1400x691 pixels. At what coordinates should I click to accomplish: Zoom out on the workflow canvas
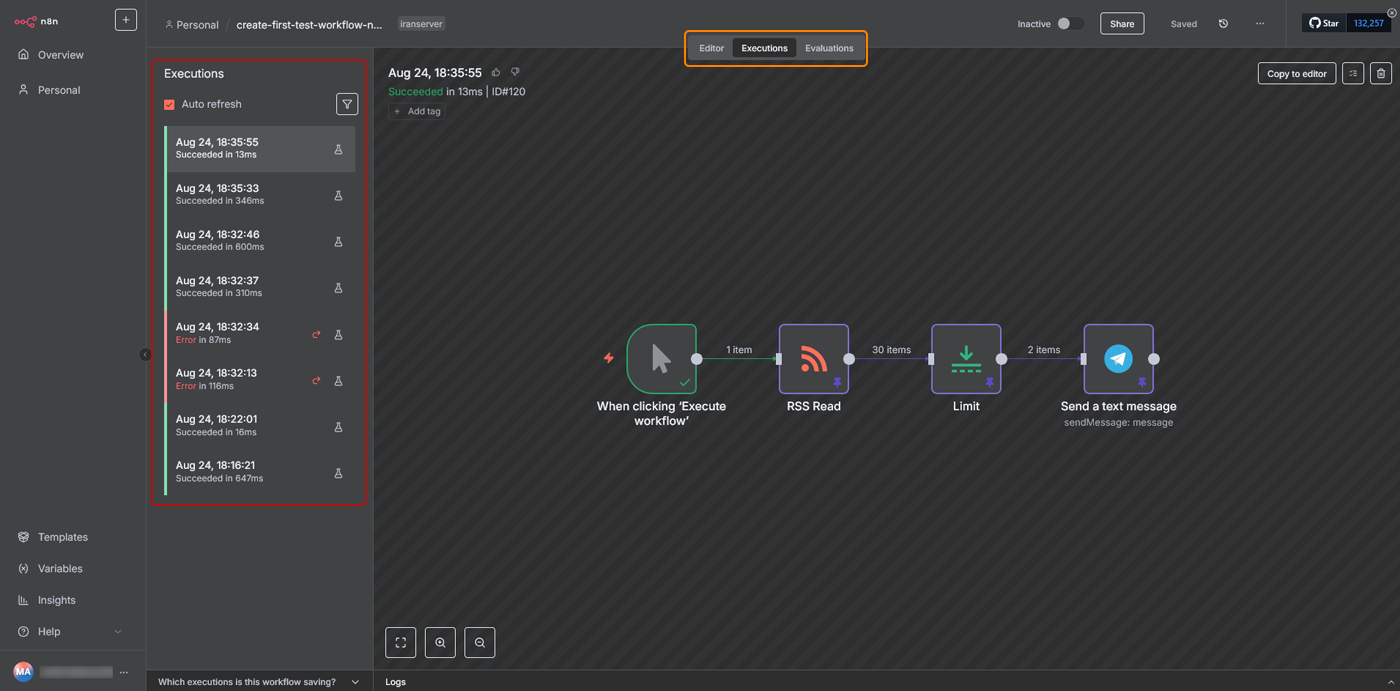[480, 643]
